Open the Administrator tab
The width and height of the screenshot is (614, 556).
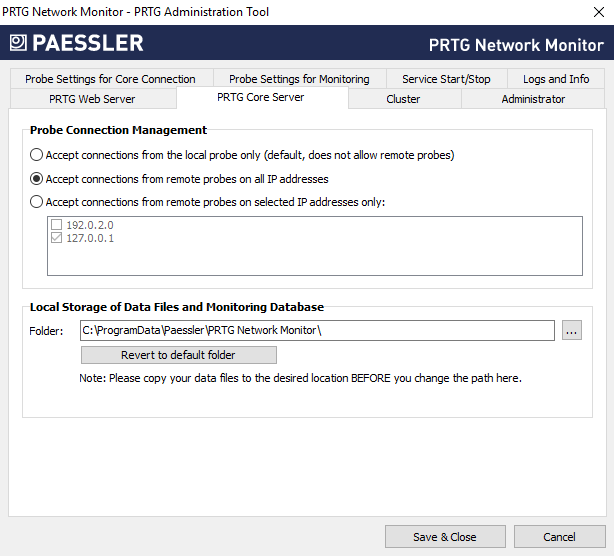point(533,99)
